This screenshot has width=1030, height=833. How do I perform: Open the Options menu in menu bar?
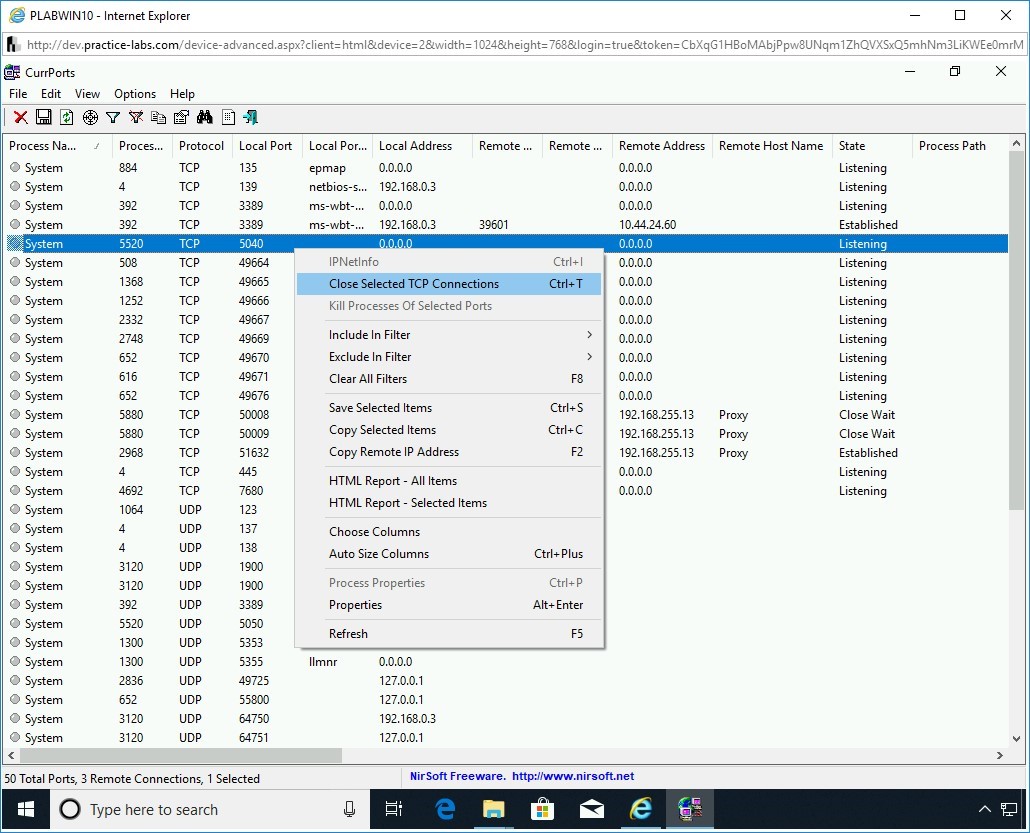tap(135, 94)
